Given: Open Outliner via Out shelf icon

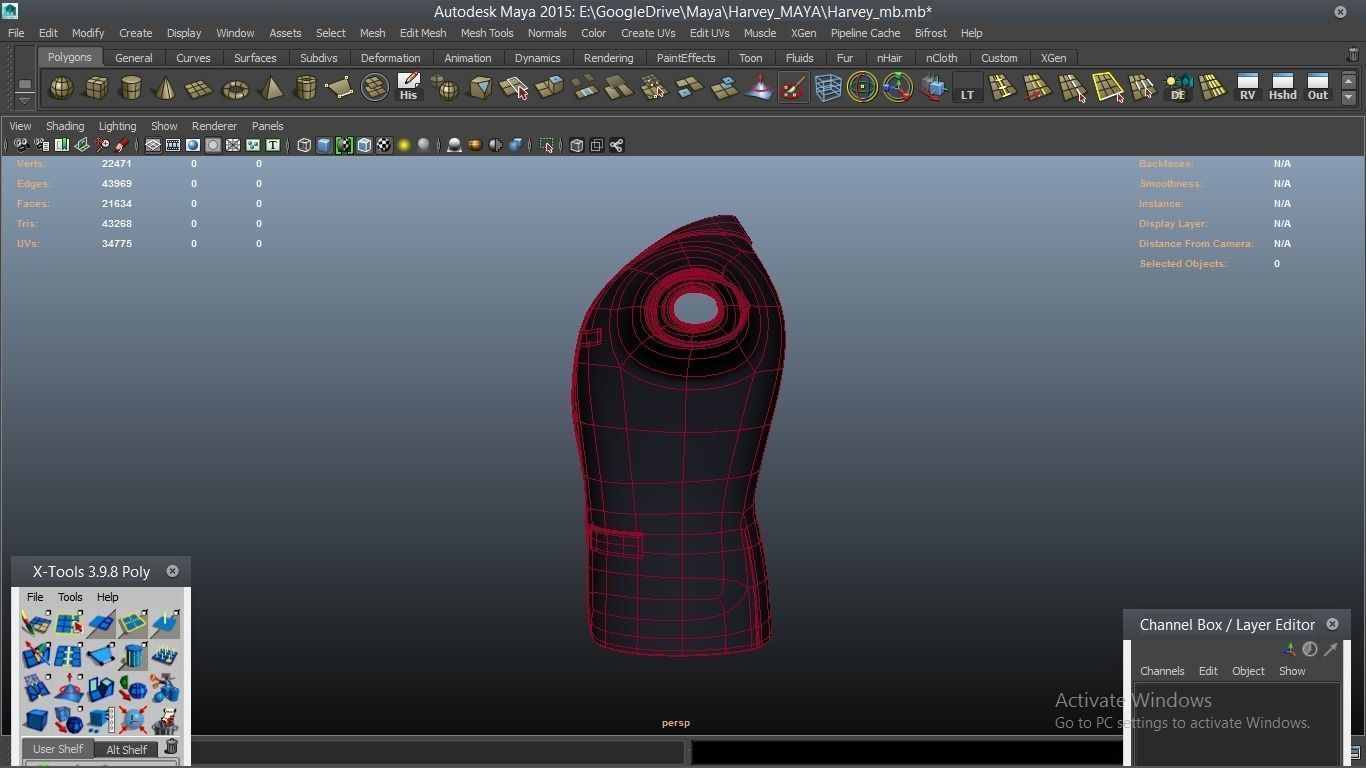Looking at the screenshot, I should (x=1318, y=88).
